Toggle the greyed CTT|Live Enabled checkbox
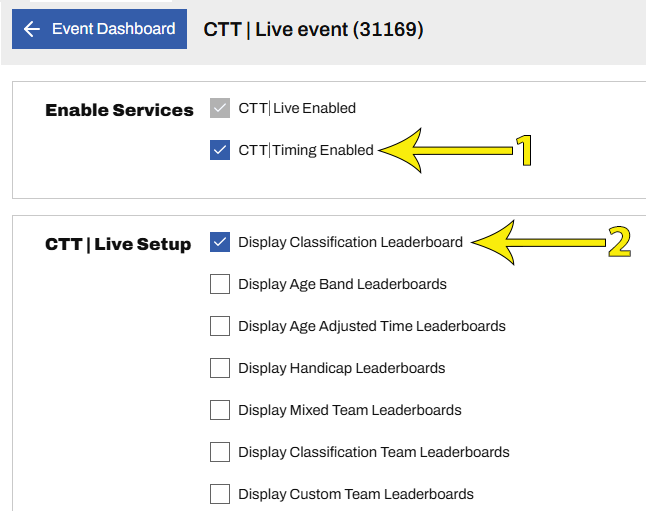 [x=220, y=108]
